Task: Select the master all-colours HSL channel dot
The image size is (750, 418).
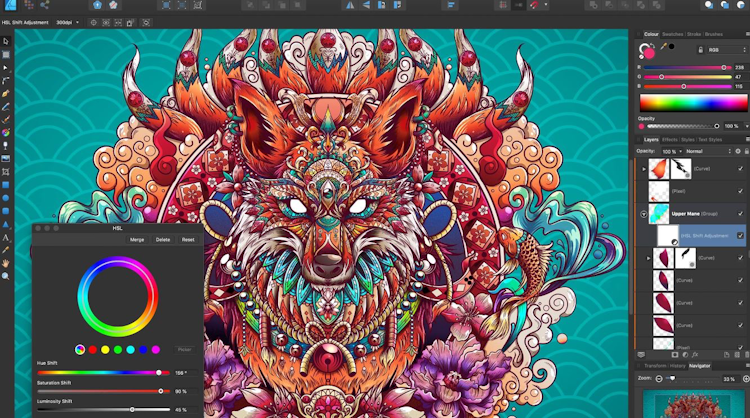Action: [80, 350]
